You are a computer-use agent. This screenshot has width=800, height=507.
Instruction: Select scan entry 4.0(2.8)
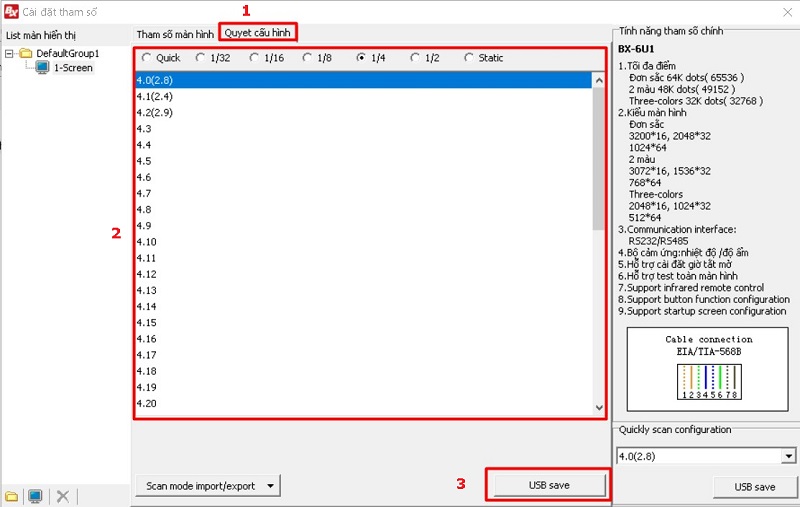[x=363, y=80]
